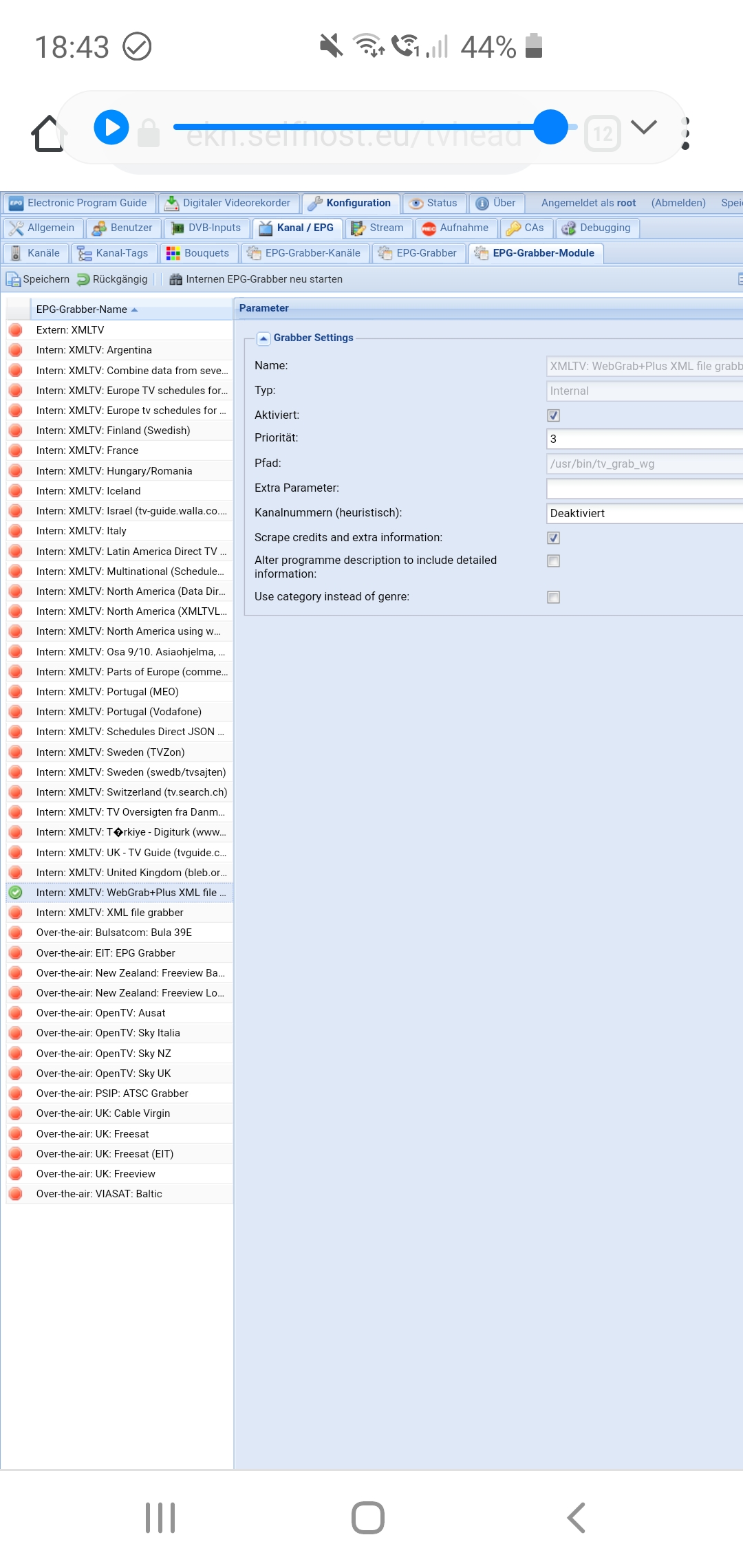Click Internen EPG-Grabber neu starten

coord(256,279)
